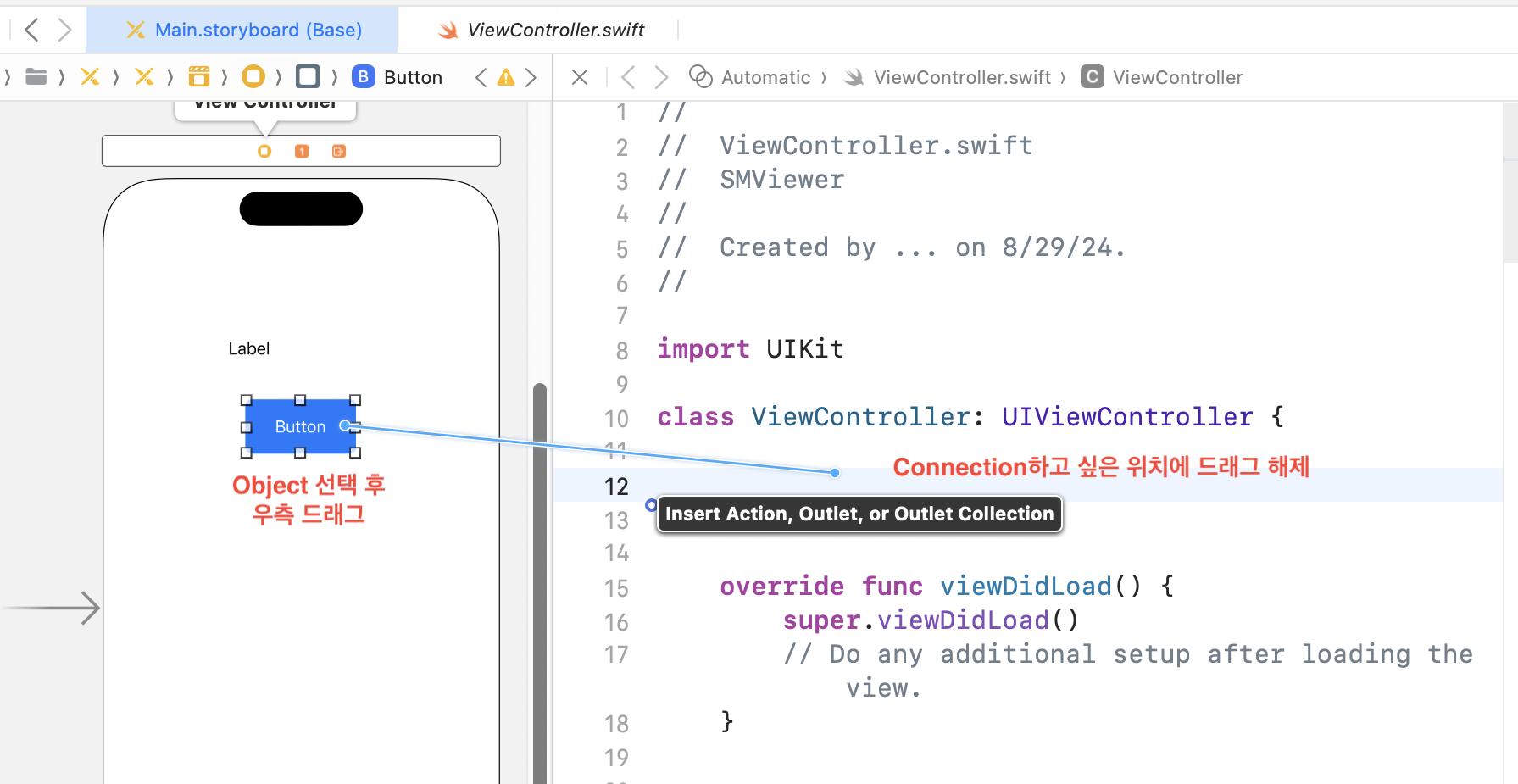Click line number 12 in the gutter

click(616, 487)
